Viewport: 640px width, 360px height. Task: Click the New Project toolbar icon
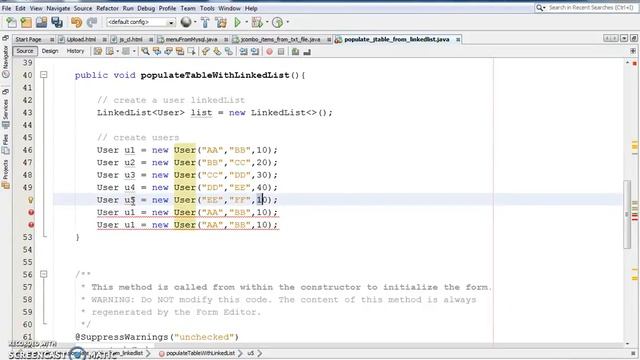(27, 22)
